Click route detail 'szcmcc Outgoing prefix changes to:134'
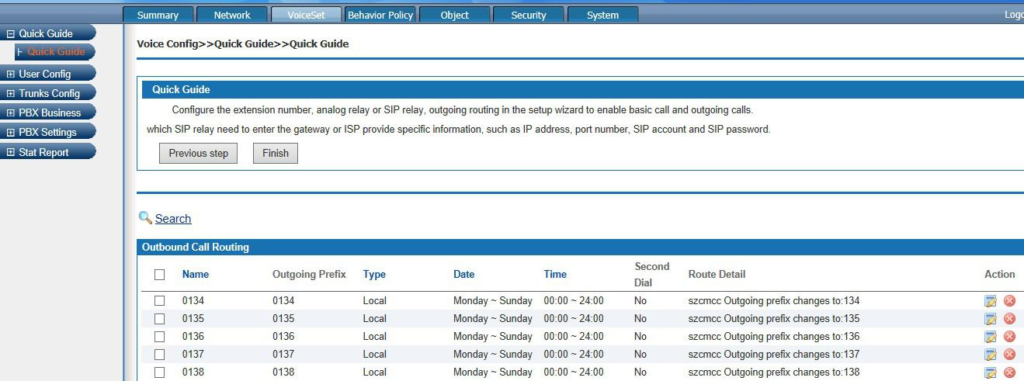 774,301
